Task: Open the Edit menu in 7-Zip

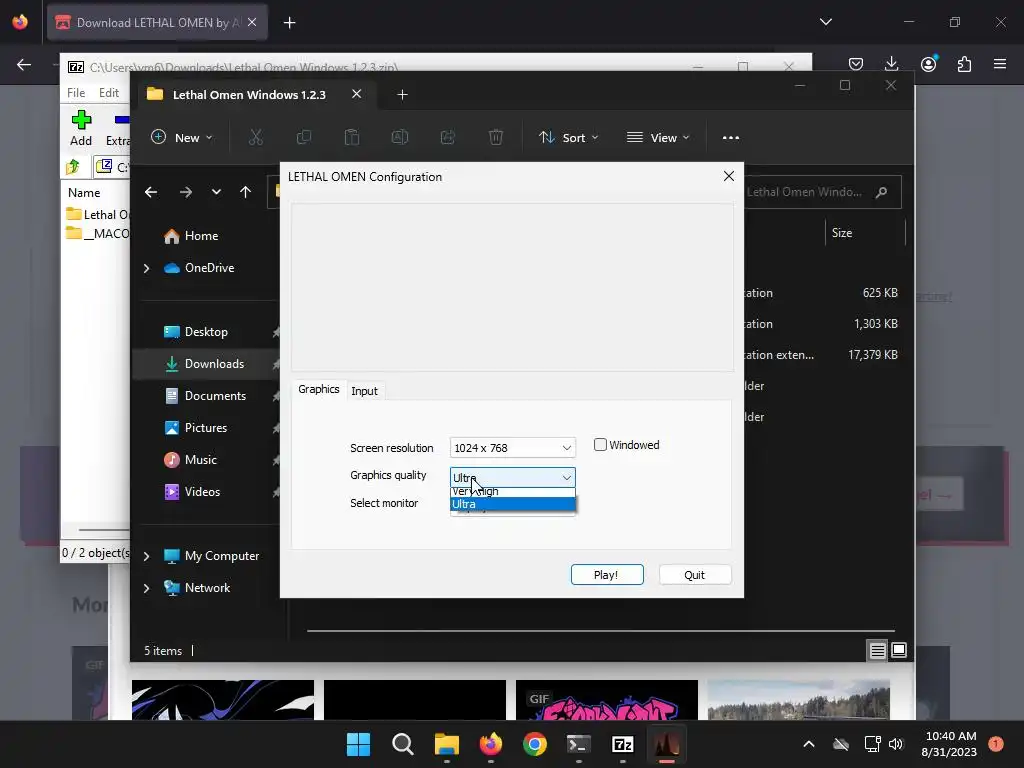Action: [108, 93]
